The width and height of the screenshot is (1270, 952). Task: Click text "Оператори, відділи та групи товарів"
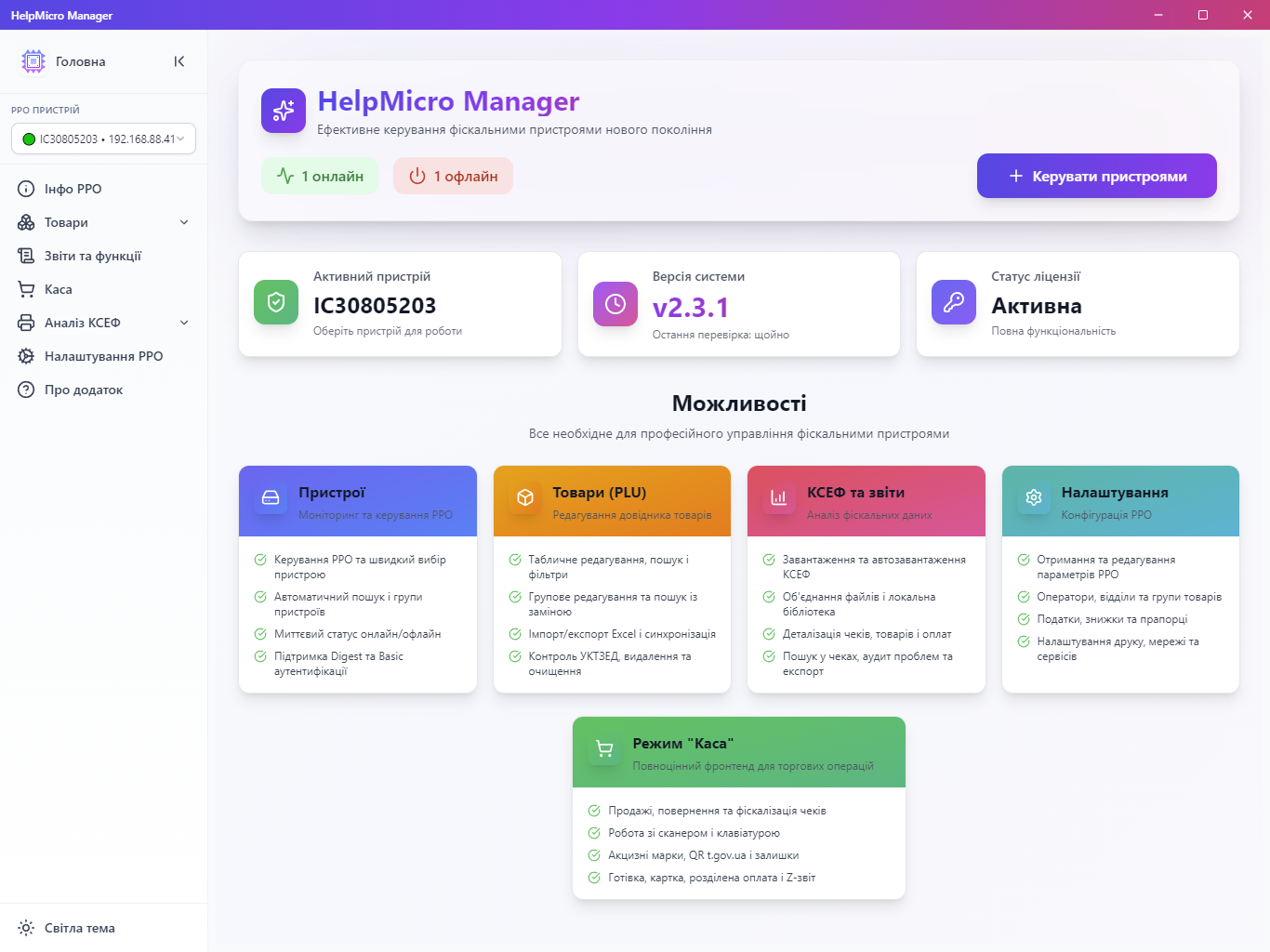(x=1130, y=597)
